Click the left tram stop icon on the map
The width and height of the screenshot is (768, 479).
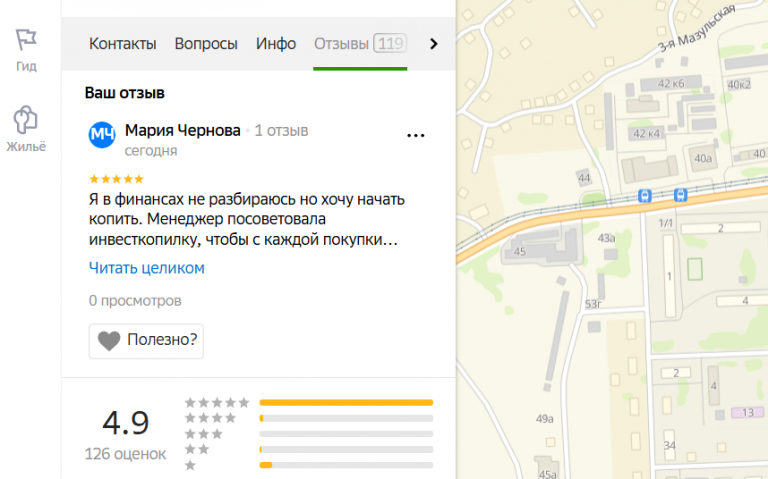(645, 196)
